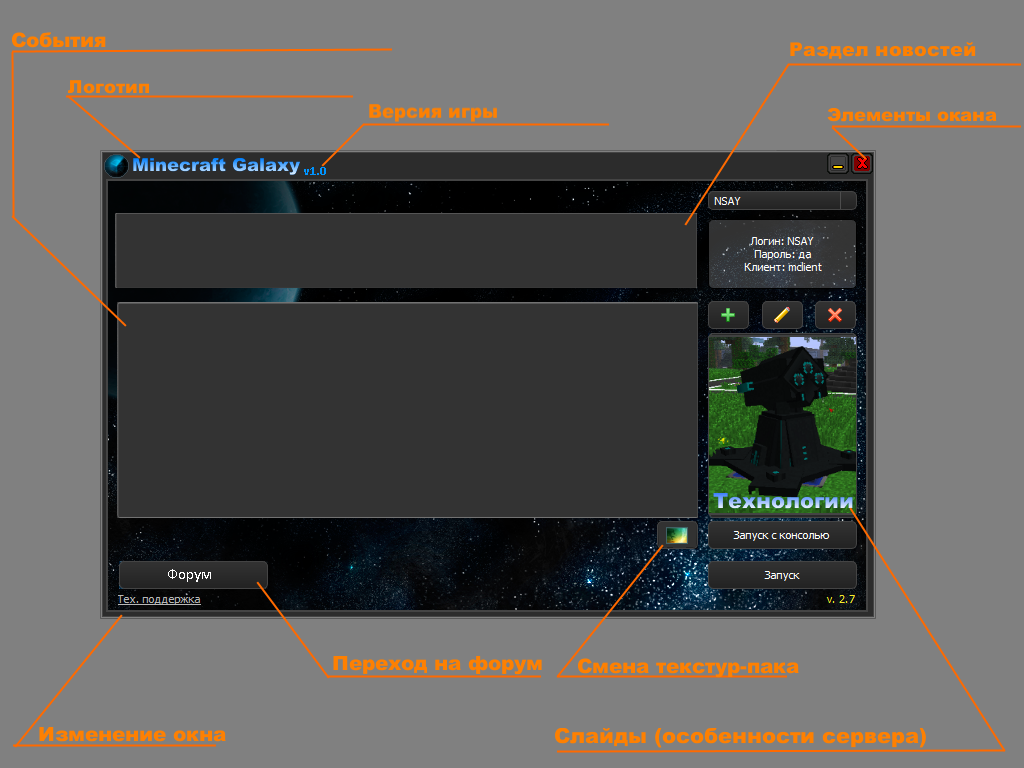The height and width of the screenshot is (768, 1024).
Task: Click the large events panel
Action: (x=408, y=410)
